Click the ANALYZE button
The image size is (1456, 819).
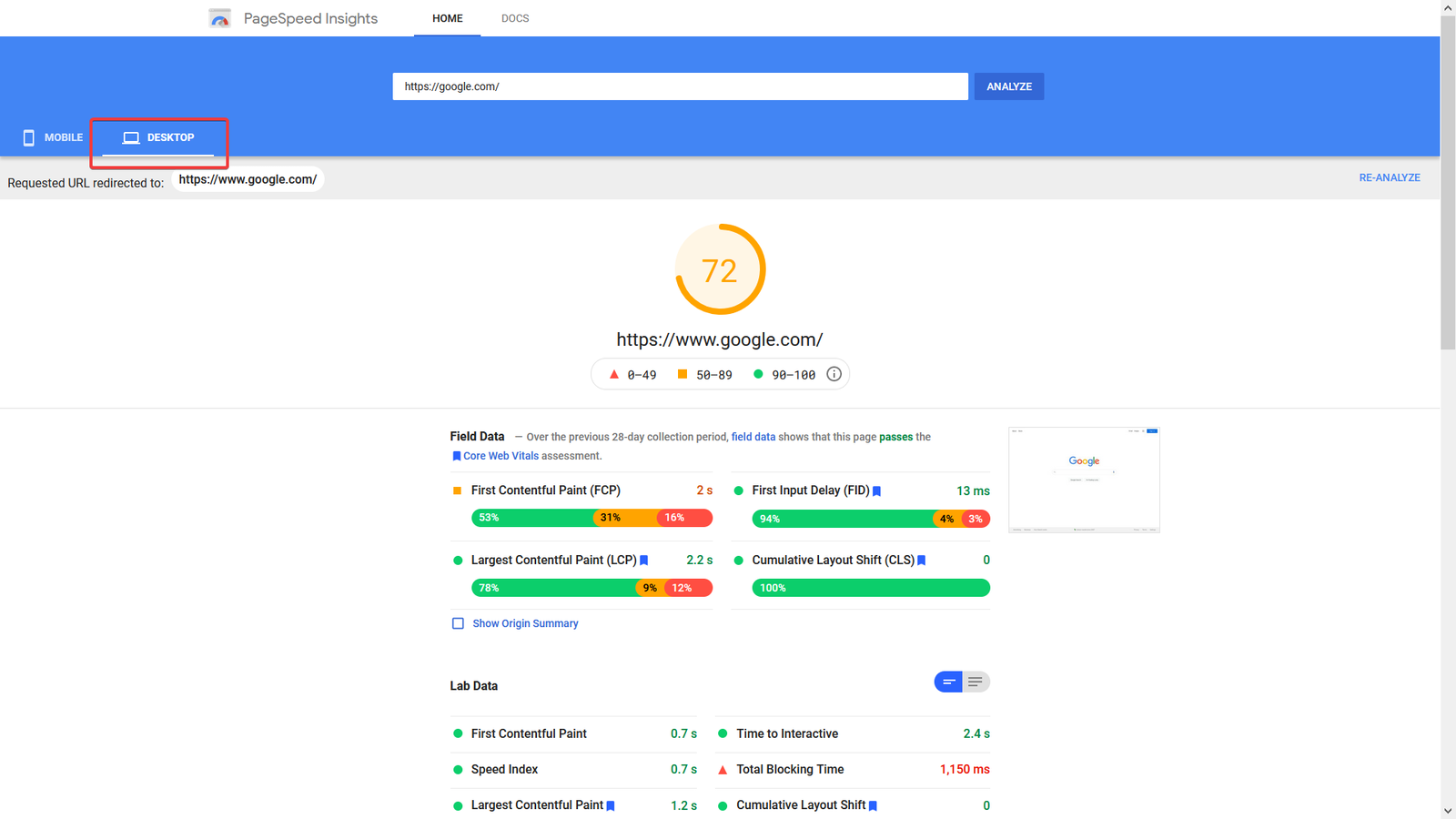click(1009, 86)
